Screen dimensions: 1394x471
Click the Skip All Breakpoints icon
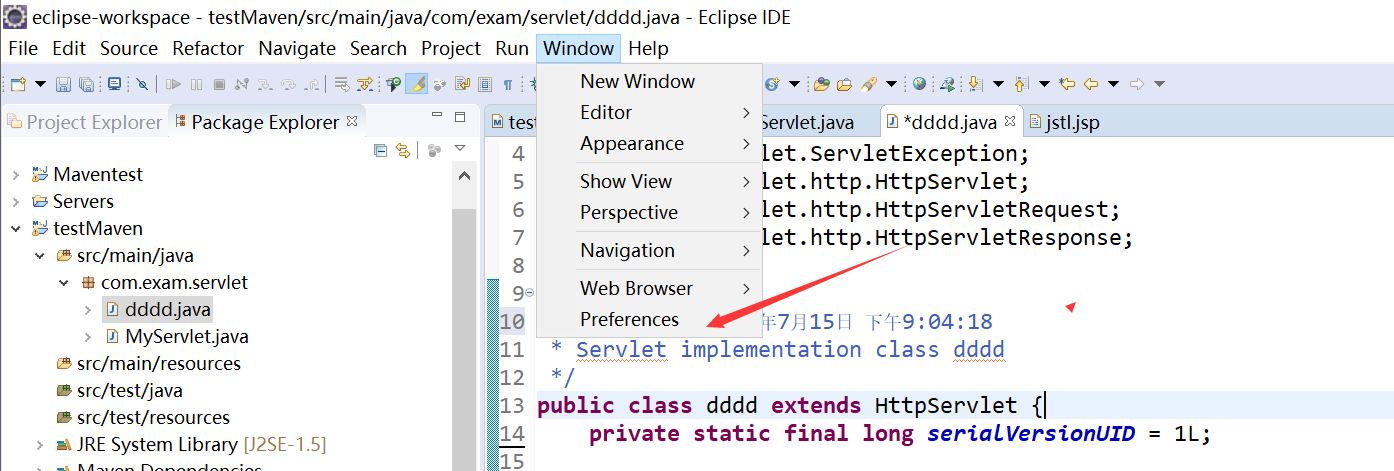[x=142, y=84]
